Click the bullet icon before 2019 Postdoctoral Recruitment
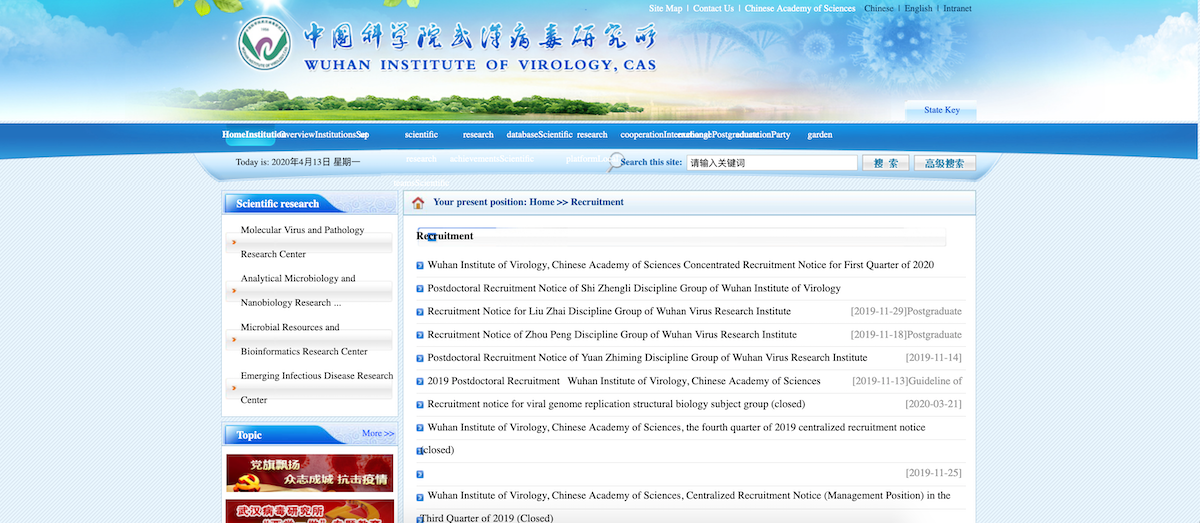The width and height of the screenshot is (1200, 523). [x=420, y=382]
